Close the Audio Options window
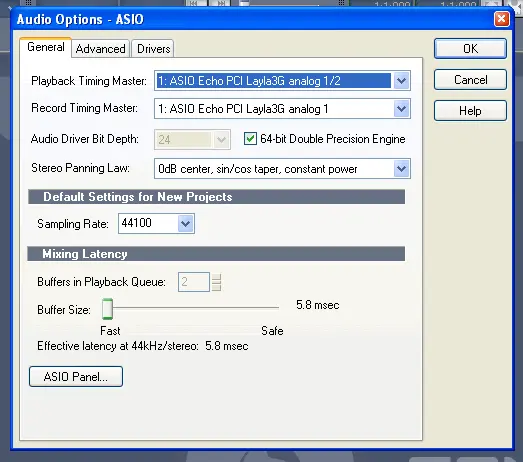 pos(502,19)
